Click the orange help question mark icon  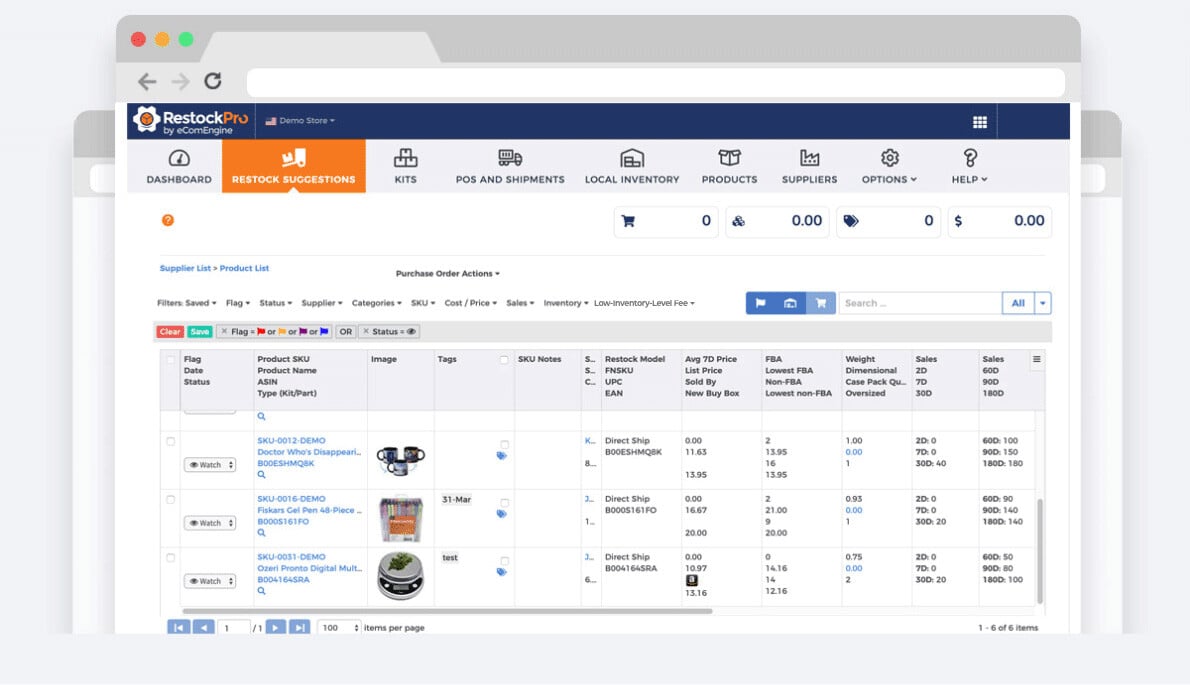click(168, 220)
